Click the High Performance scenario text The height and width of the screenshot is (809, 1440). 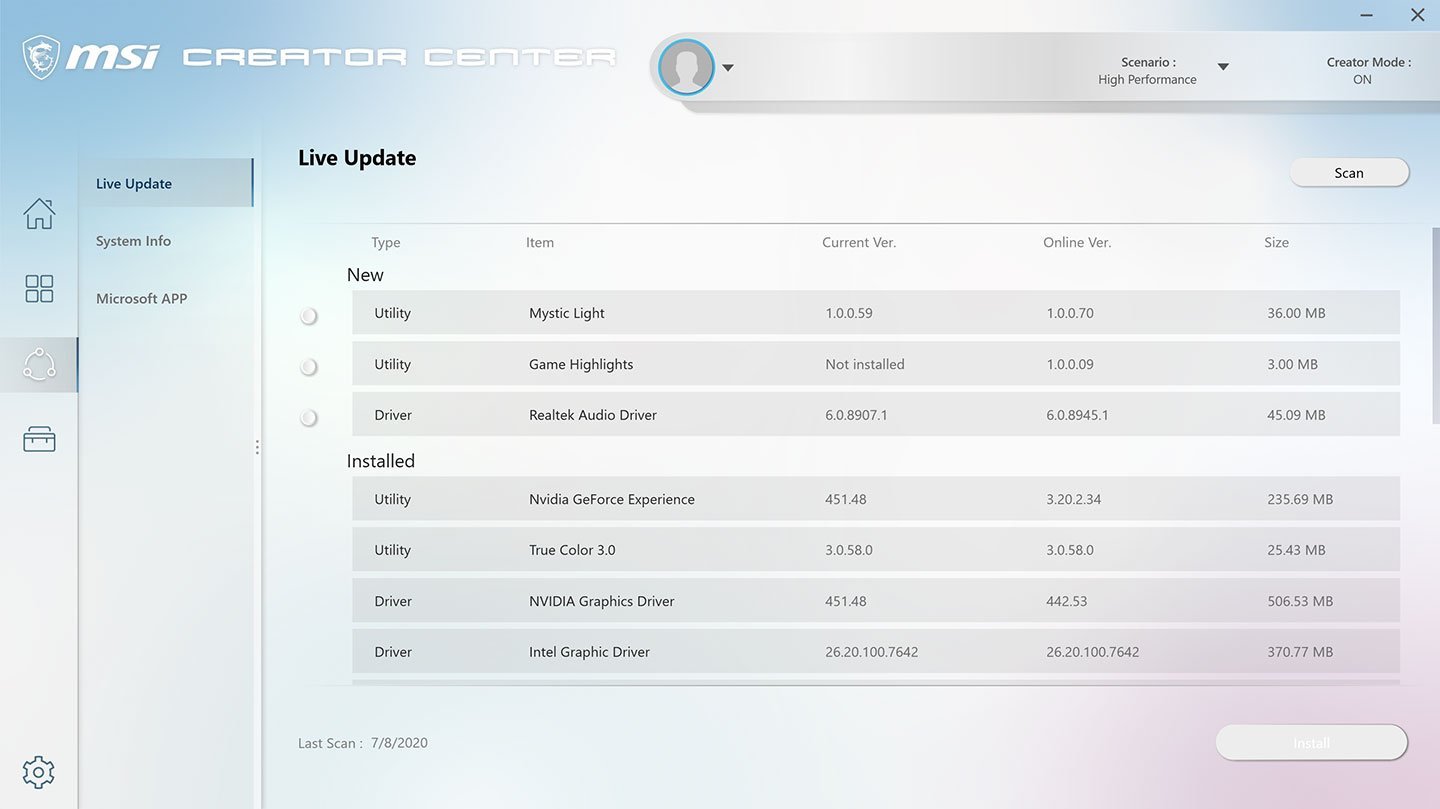[x=1147, y=79]
